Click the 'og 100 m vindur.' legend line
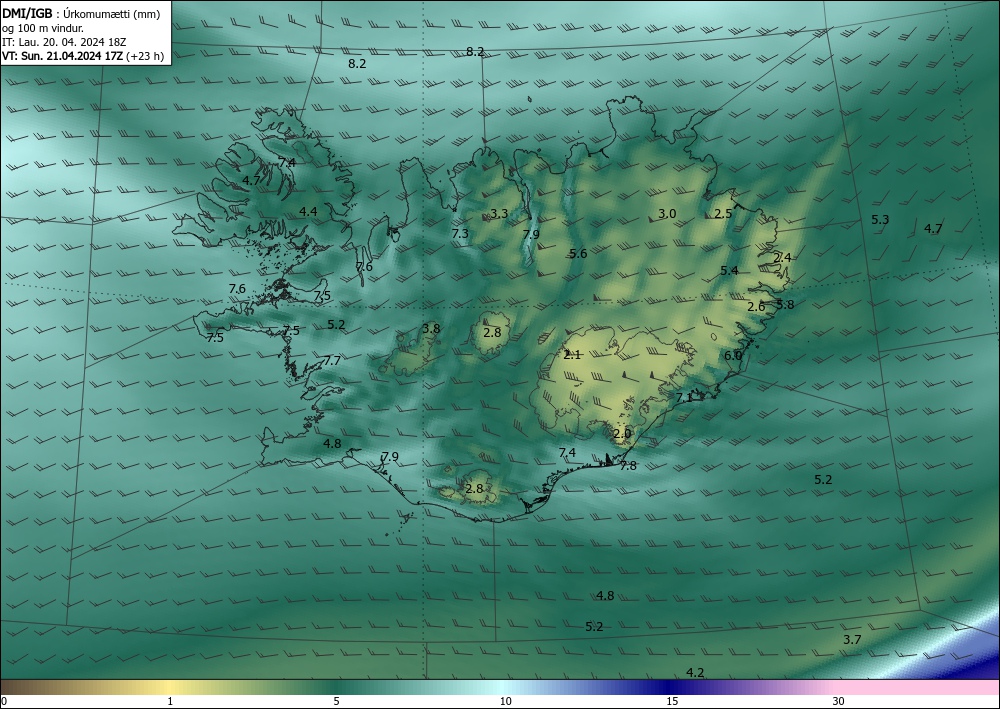 pos(43,28)
